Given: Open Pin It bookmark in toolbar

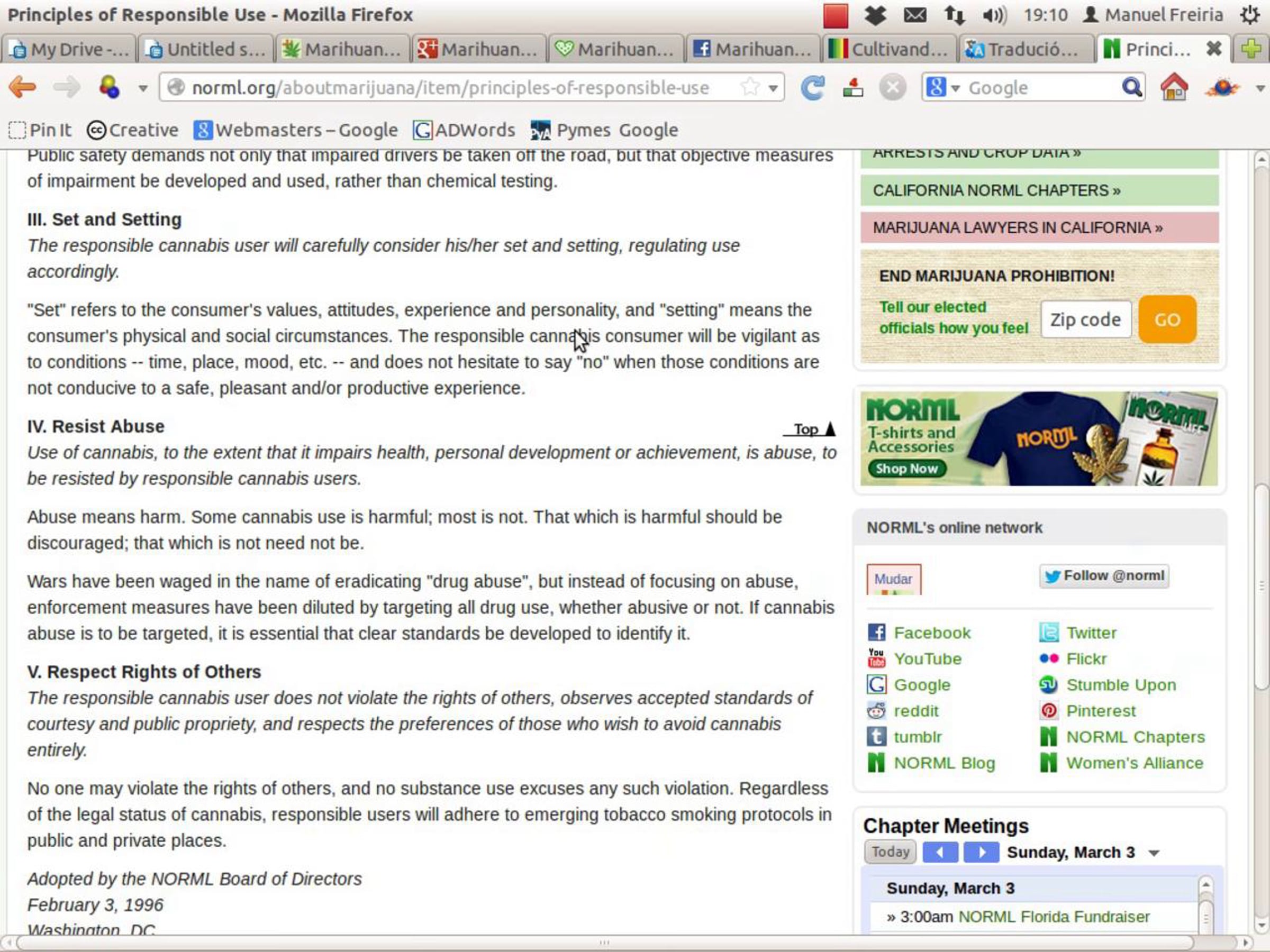Looking at the screenshot, I should coord(40,130).
